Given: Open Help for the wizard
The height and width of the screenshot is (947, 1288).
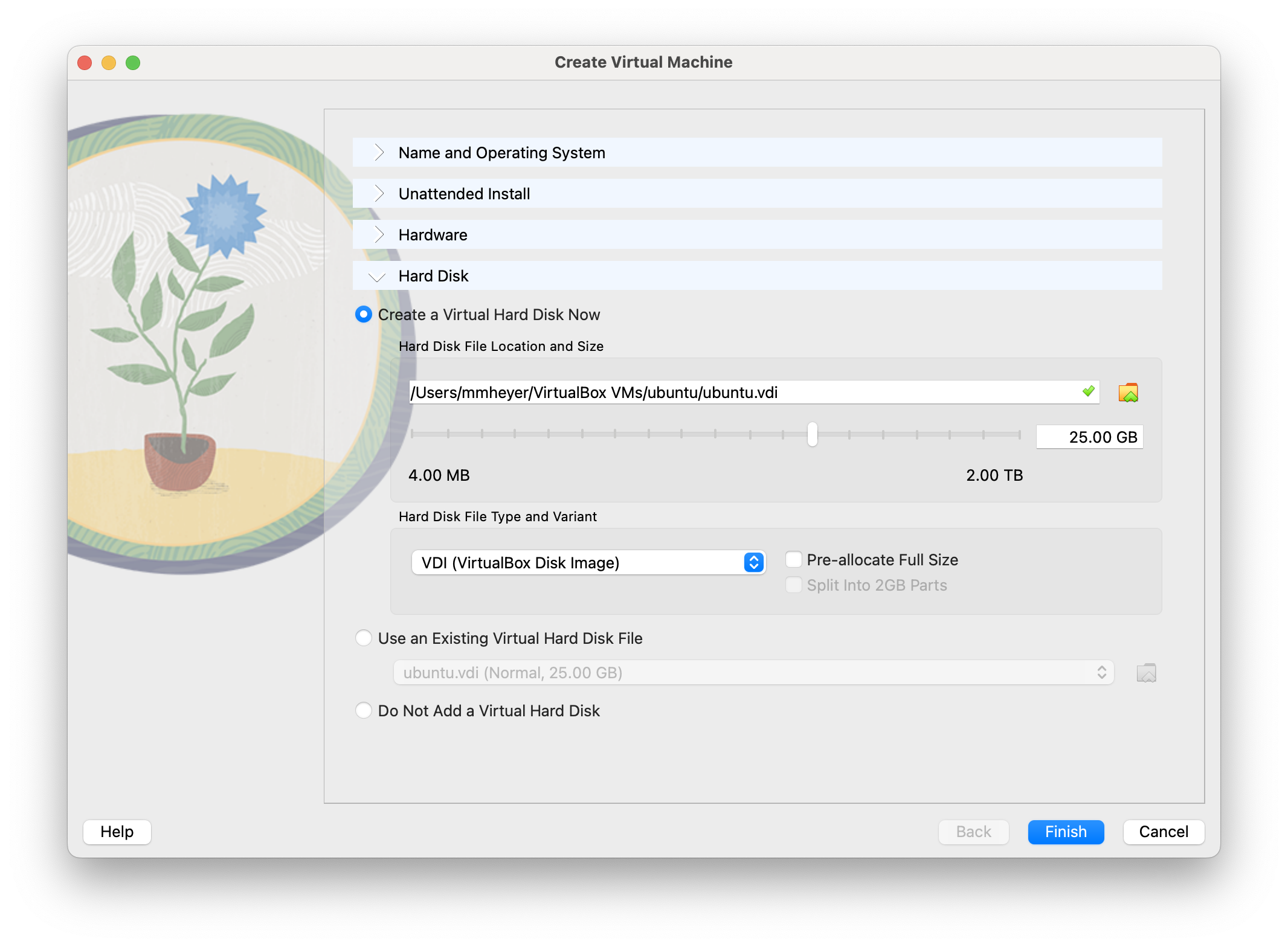Looking at the screenshot, I should (117, 832).
